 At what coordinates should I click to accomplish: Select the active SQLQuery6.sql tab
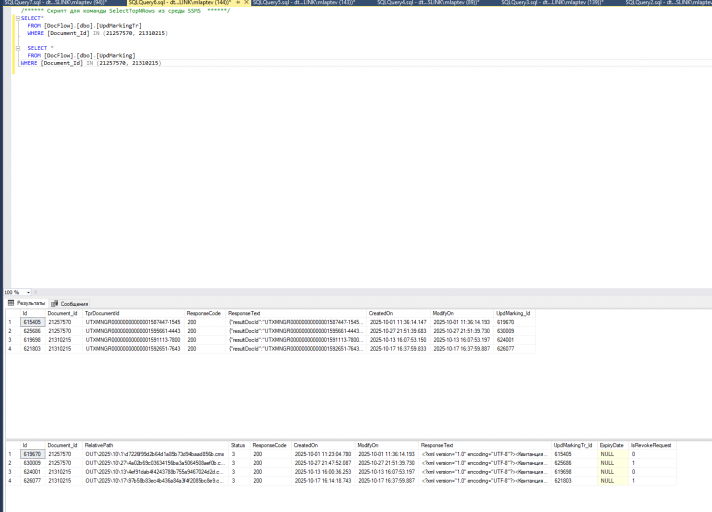point(179,3)
